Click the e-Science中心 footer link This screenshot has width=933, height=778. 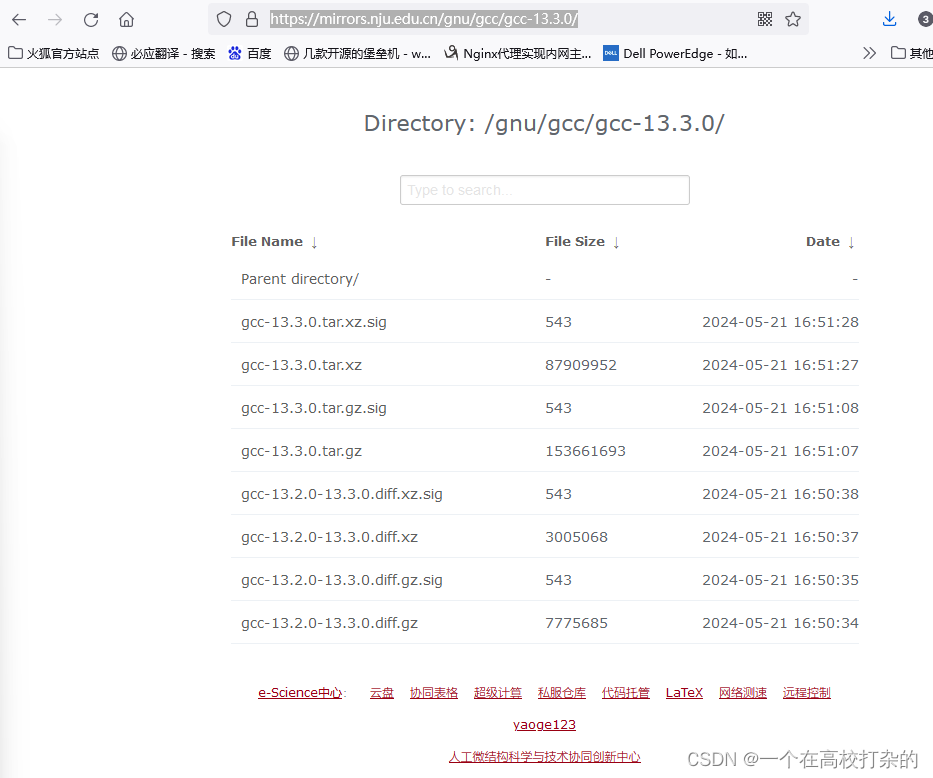pyautogui.click(x=299, y=692)
